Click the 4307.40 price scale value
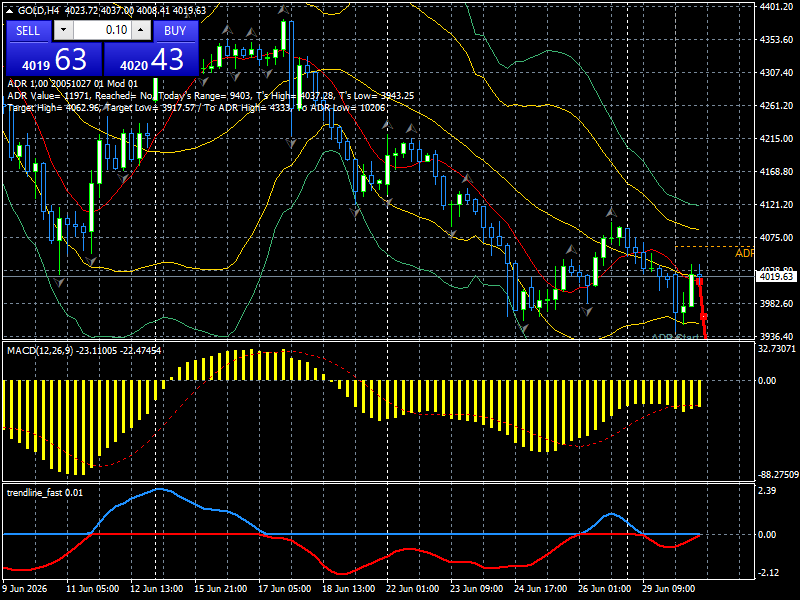The image size is (800, 600). [776, 73]
